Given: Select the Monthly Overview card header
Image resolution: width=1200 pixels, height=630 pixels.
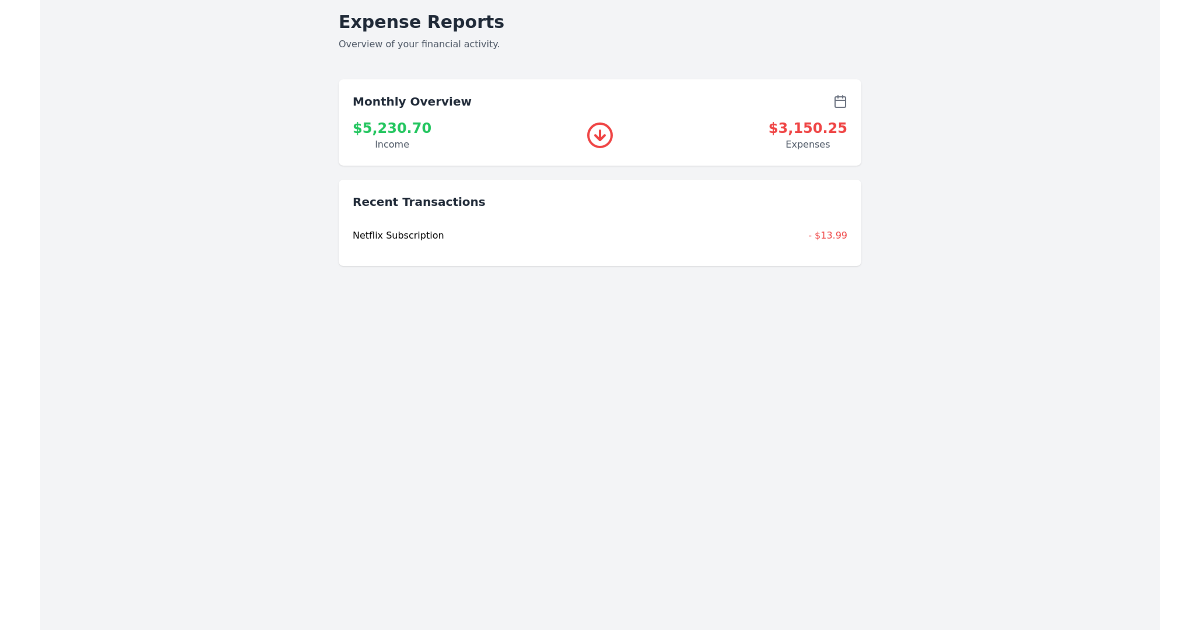Looking at the screenshot, I should (412, 101).
